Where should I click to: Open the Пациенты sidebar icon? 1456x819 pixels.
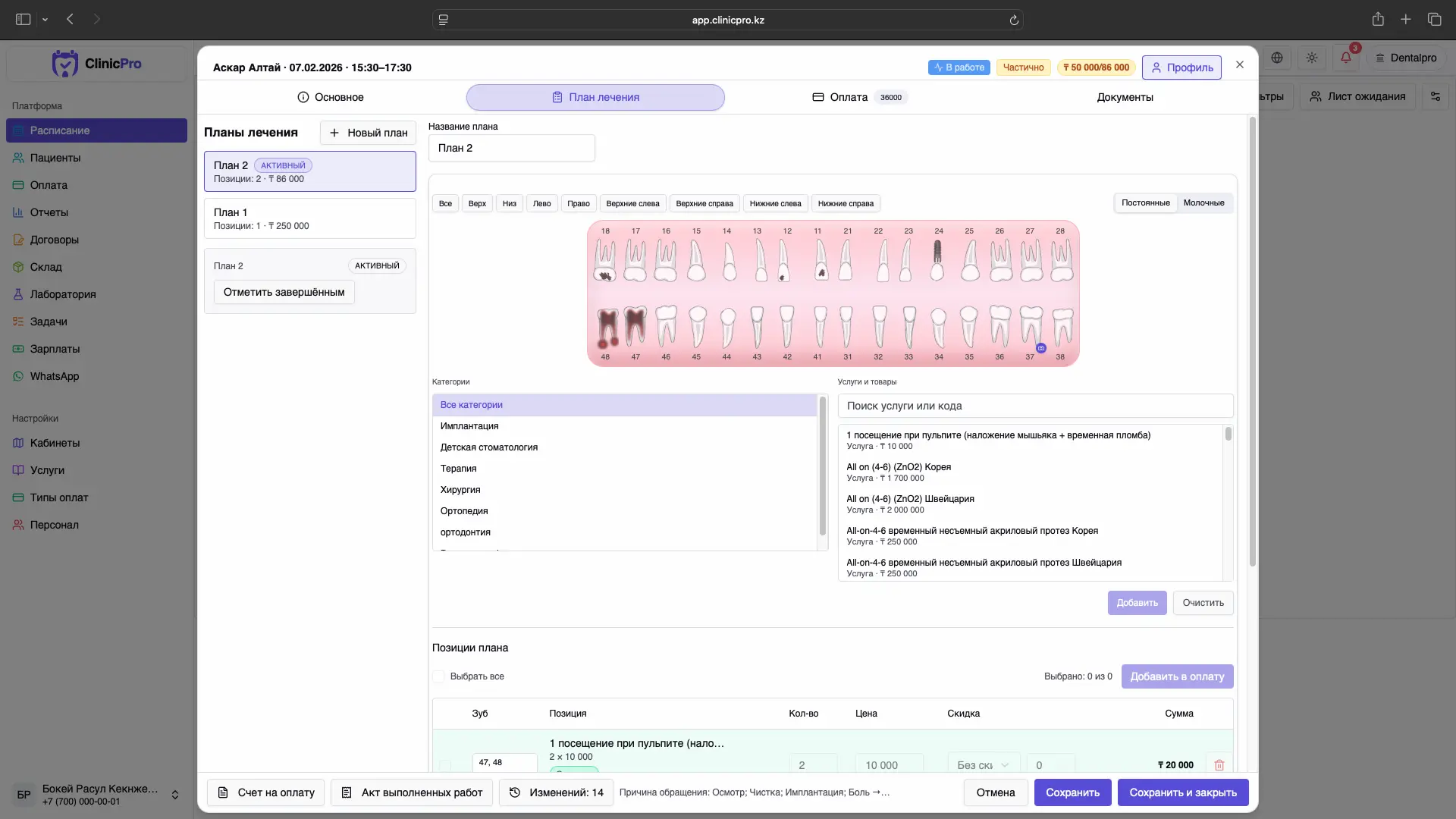18,158
